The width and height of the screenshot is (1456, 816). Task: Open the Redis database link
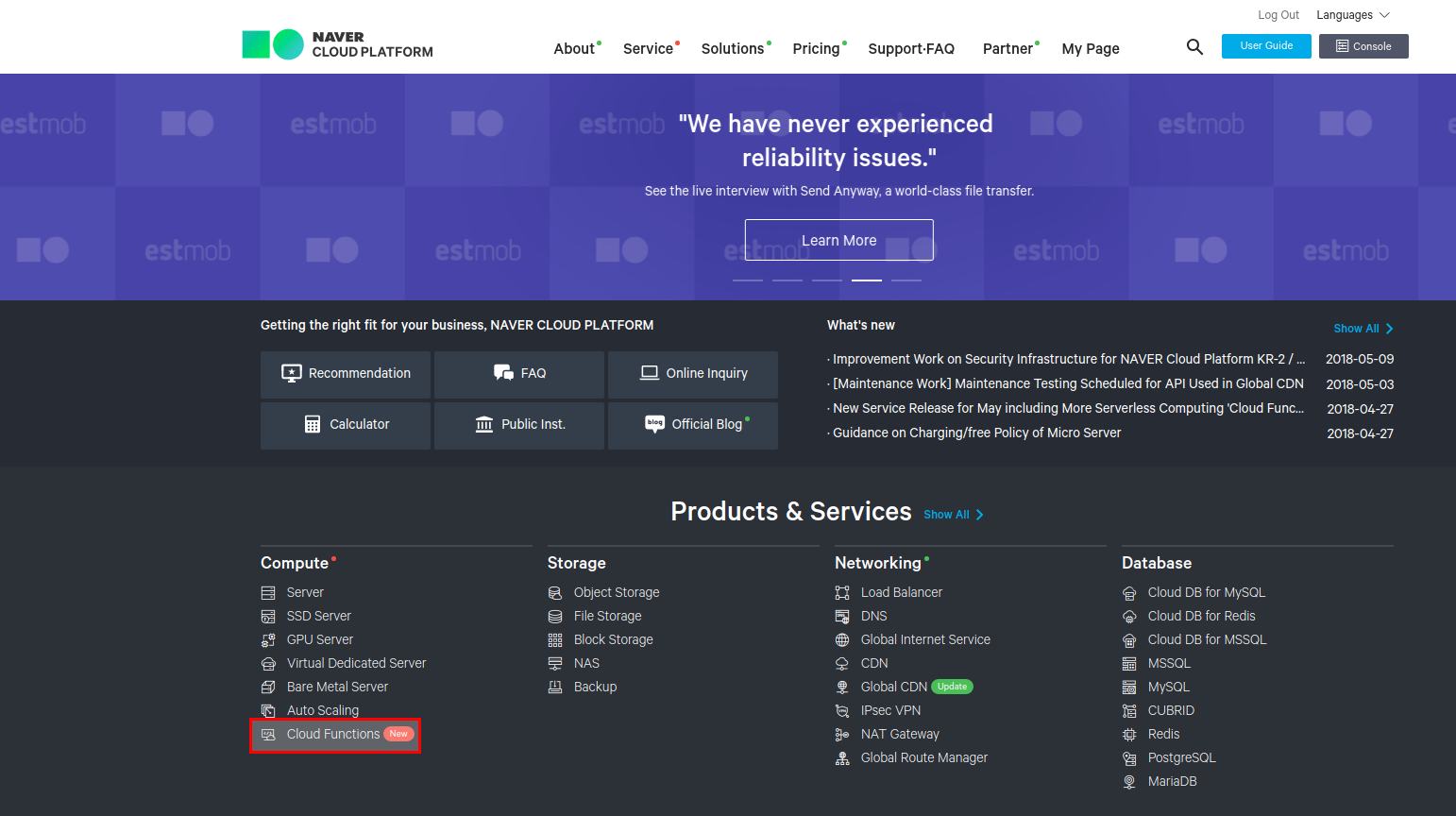[1164, 734]
